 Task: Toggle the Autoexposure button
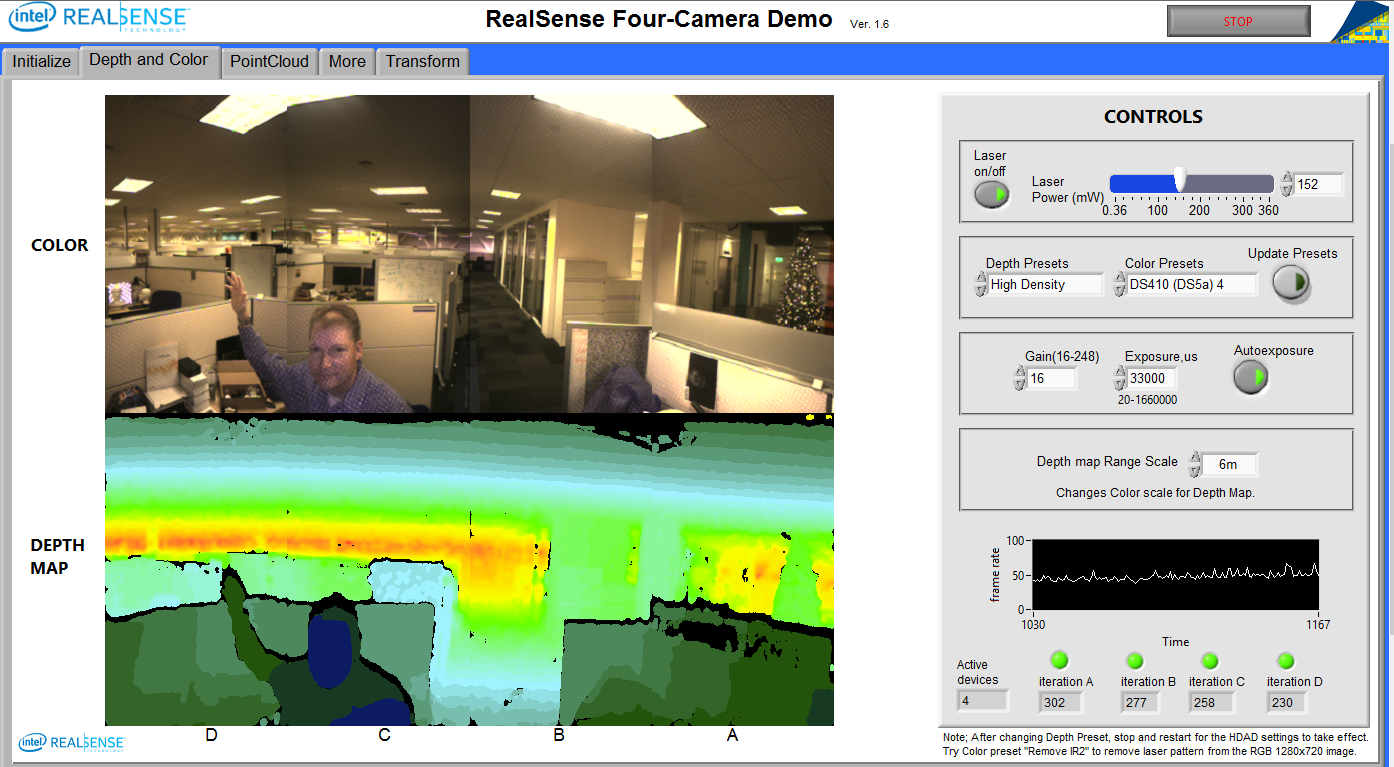tap(1251, 377)
